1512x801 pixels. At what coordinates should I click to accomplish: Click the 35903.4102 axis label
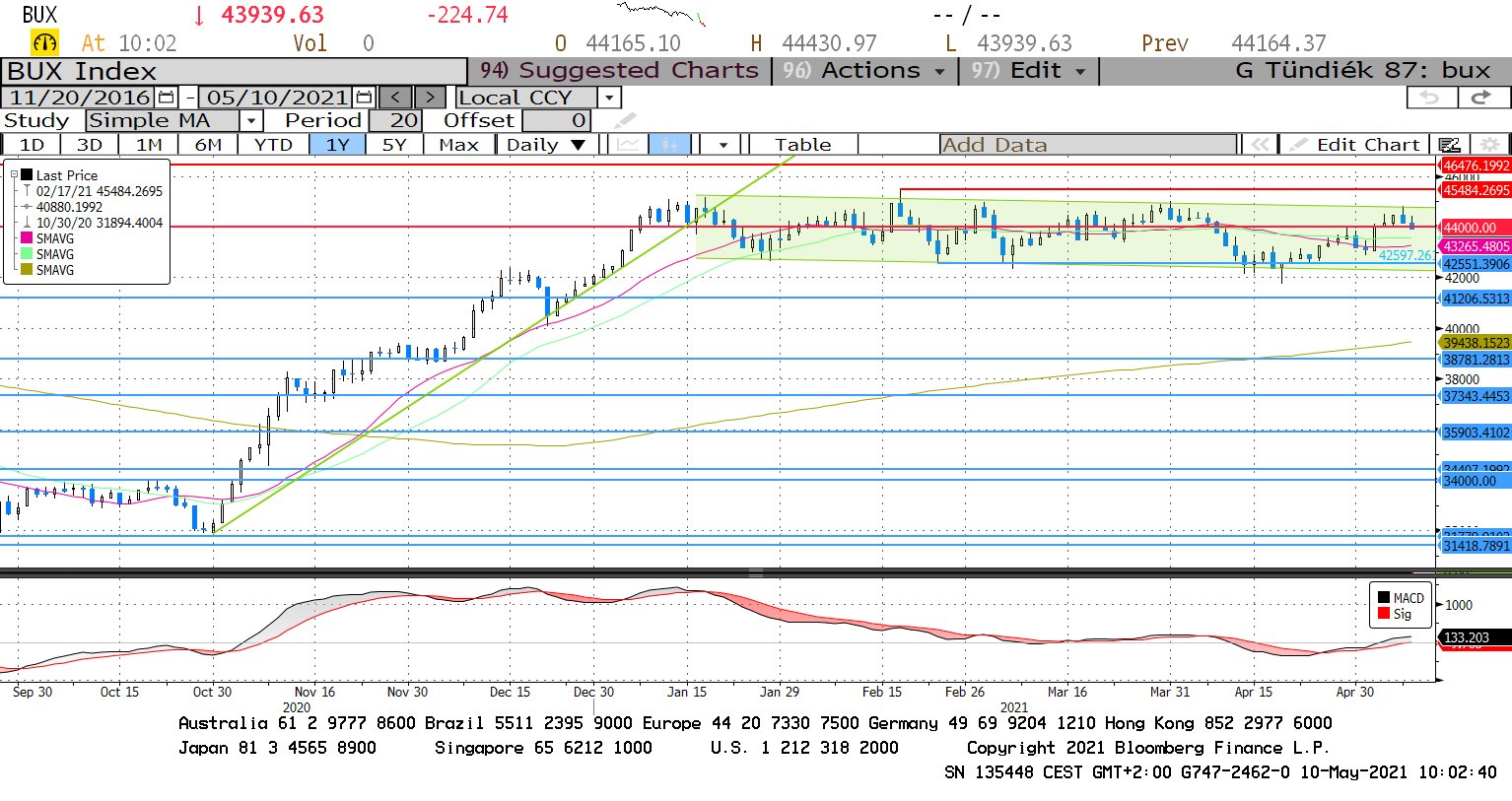tap(1476, 433)
